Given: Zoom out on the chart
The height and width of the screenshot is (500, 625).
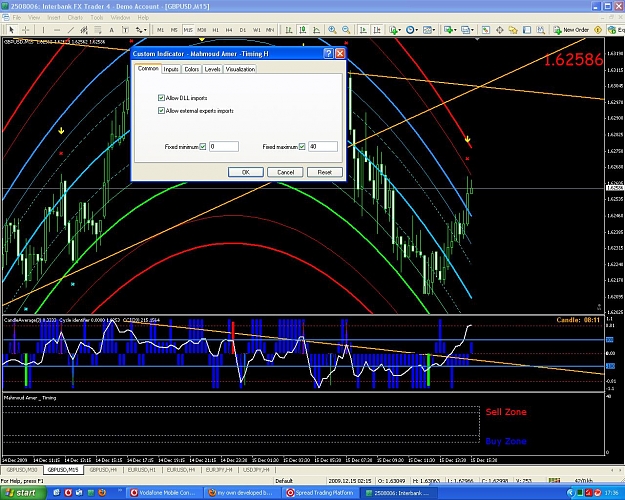Looking at the screenshot, I should point(346,30).
